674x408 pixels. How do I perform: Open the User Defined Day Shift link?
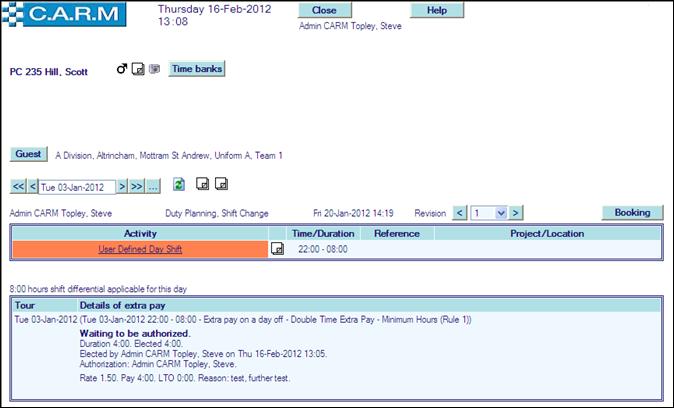point(139,249)
